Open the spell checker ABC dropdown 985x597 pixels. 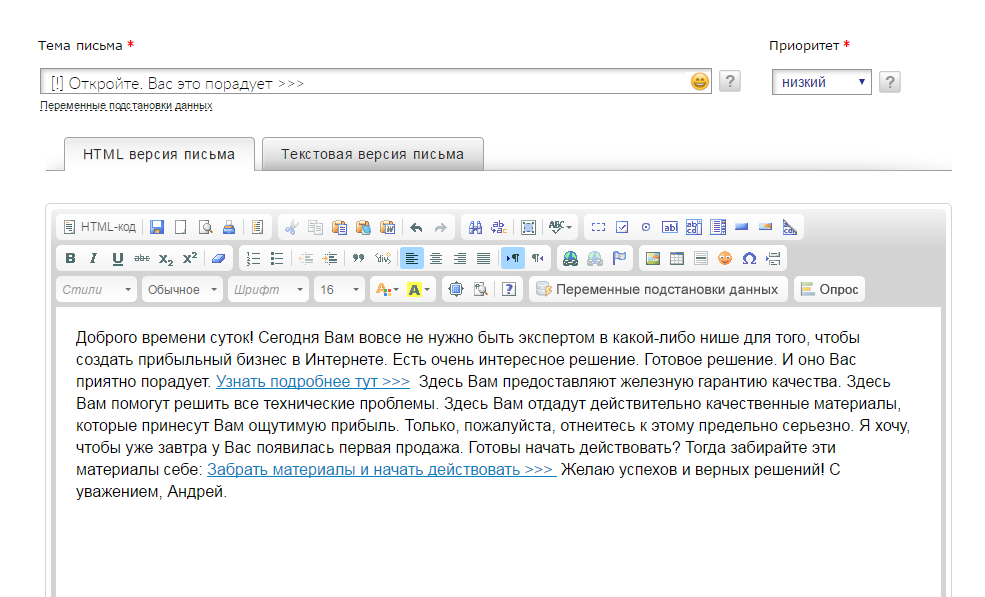pos(560,227)
